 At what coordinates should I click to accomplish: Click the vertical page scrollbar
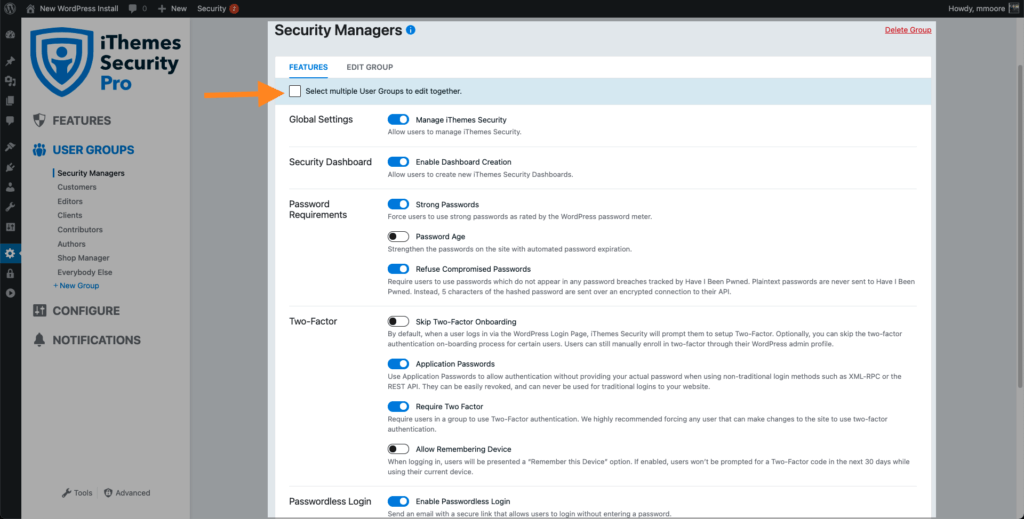click(1019, 222)
